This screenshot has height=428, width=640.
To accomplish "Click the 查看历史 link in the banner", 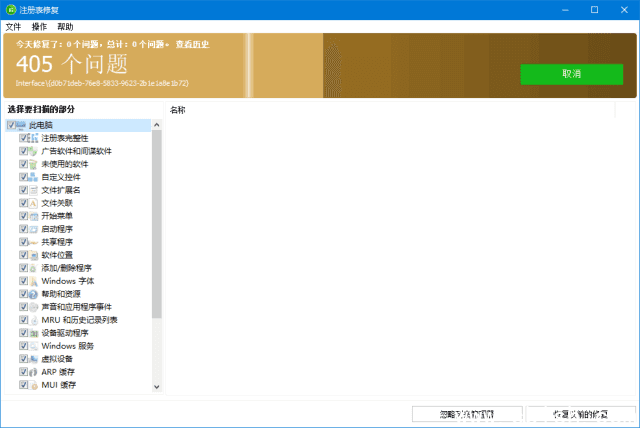I will point(194,45).
